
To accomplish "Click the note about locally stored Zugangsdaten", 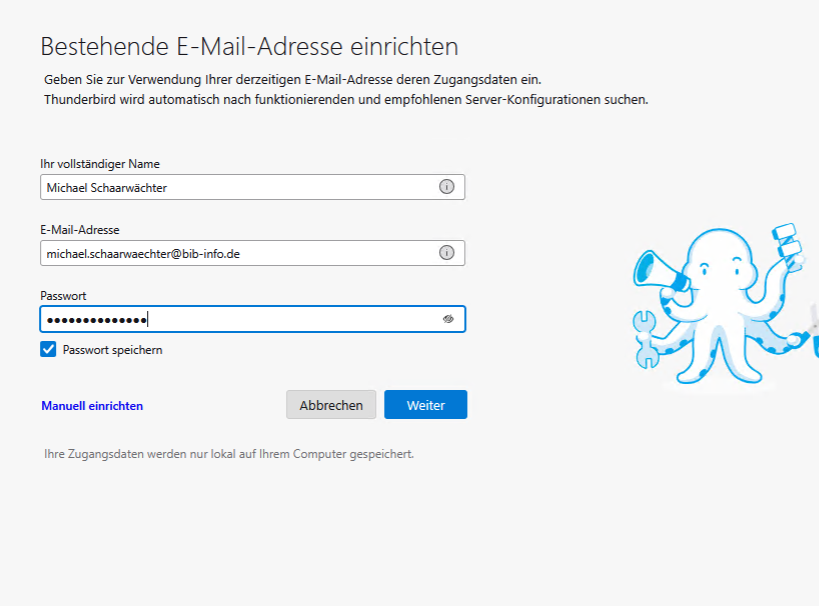I will tap(229, 454).
